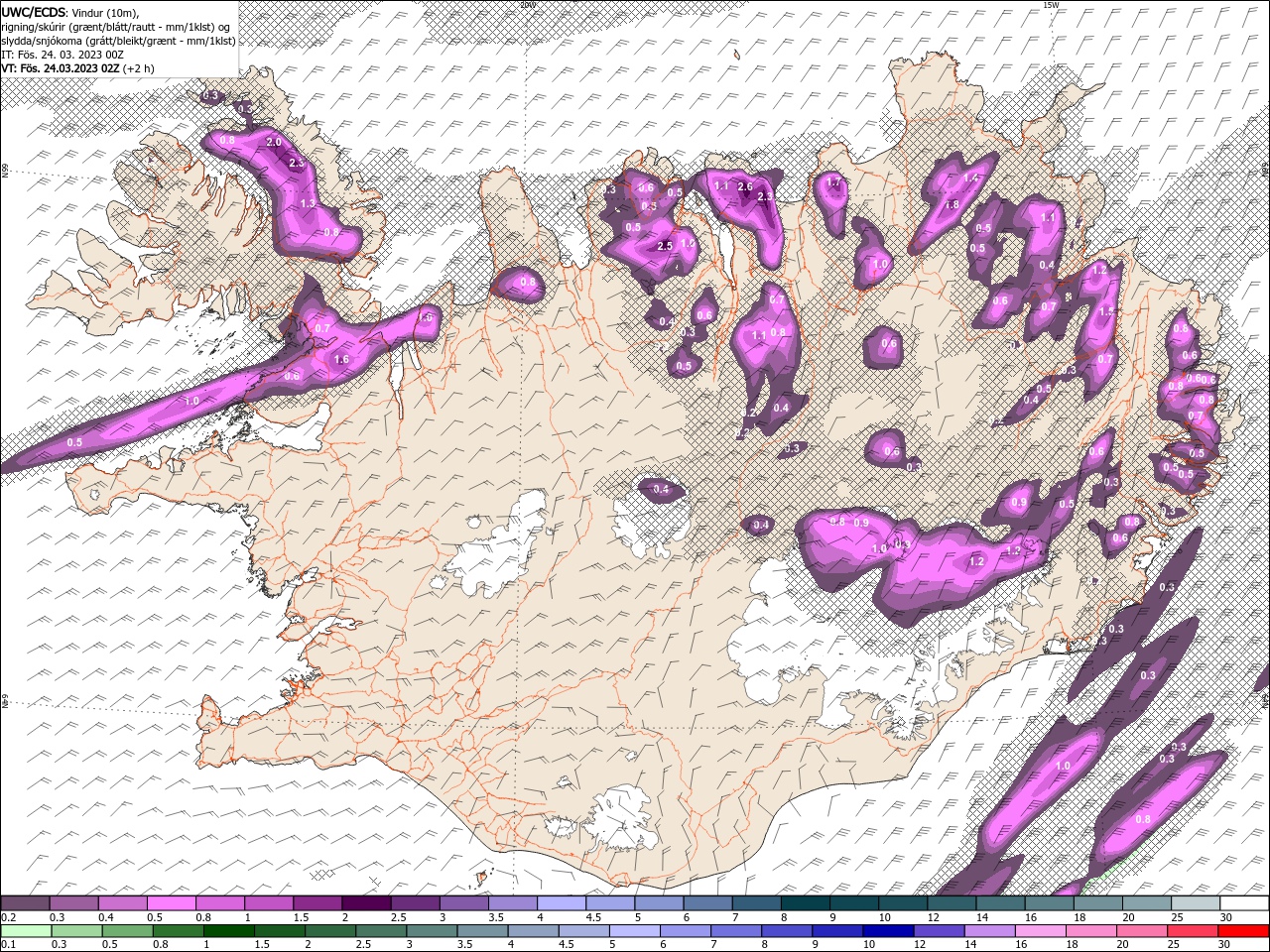Click the 'rigning/skúrir' description line
This screenshot has height=952, width=1270.
coord(117,27)
